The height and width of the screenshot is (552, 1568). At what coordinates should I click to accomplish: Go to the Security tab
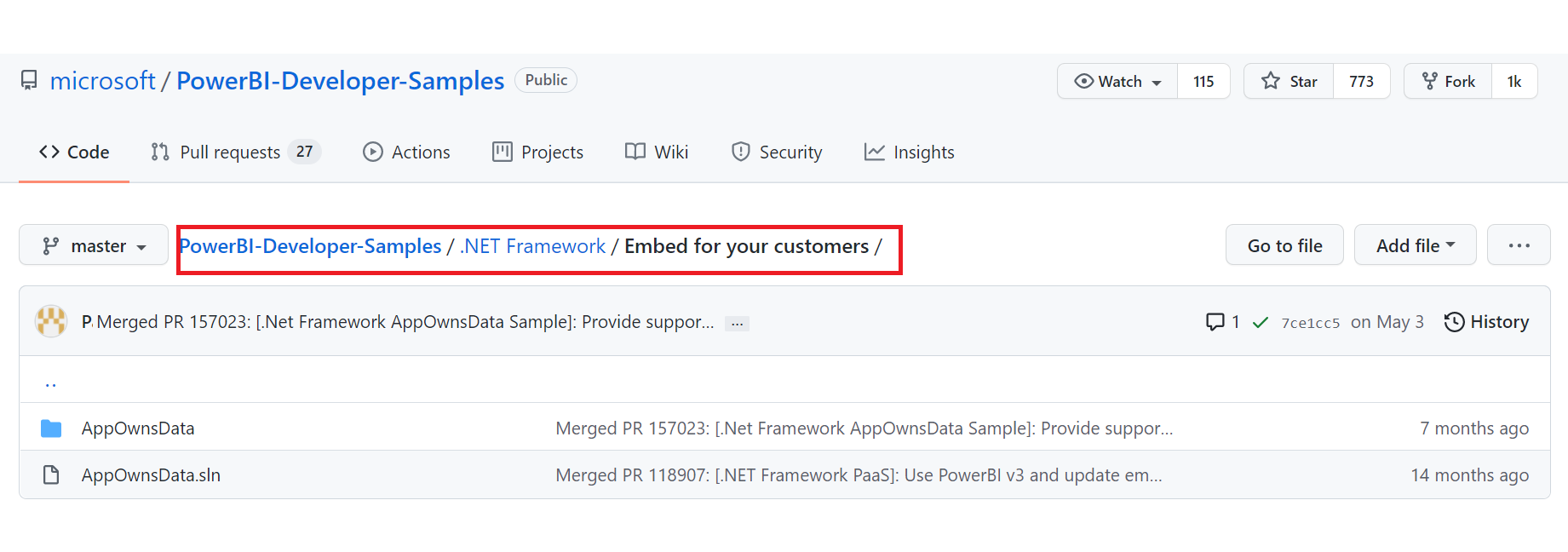777,152
